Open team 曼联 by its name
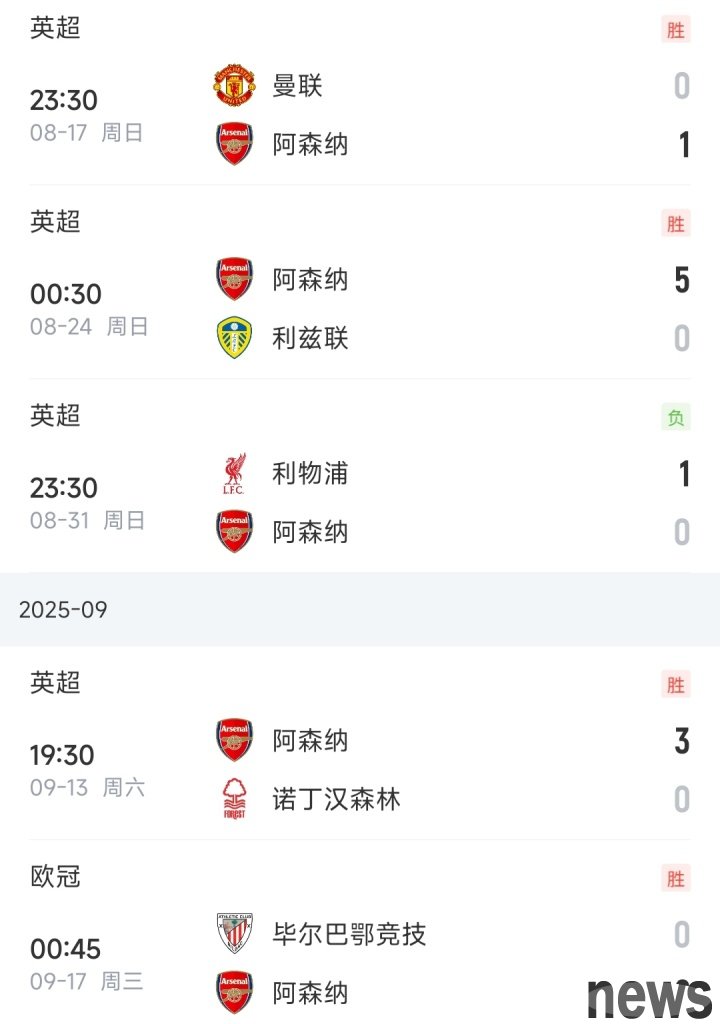Viewport: 720px width, 1024px height. point(297,86)
